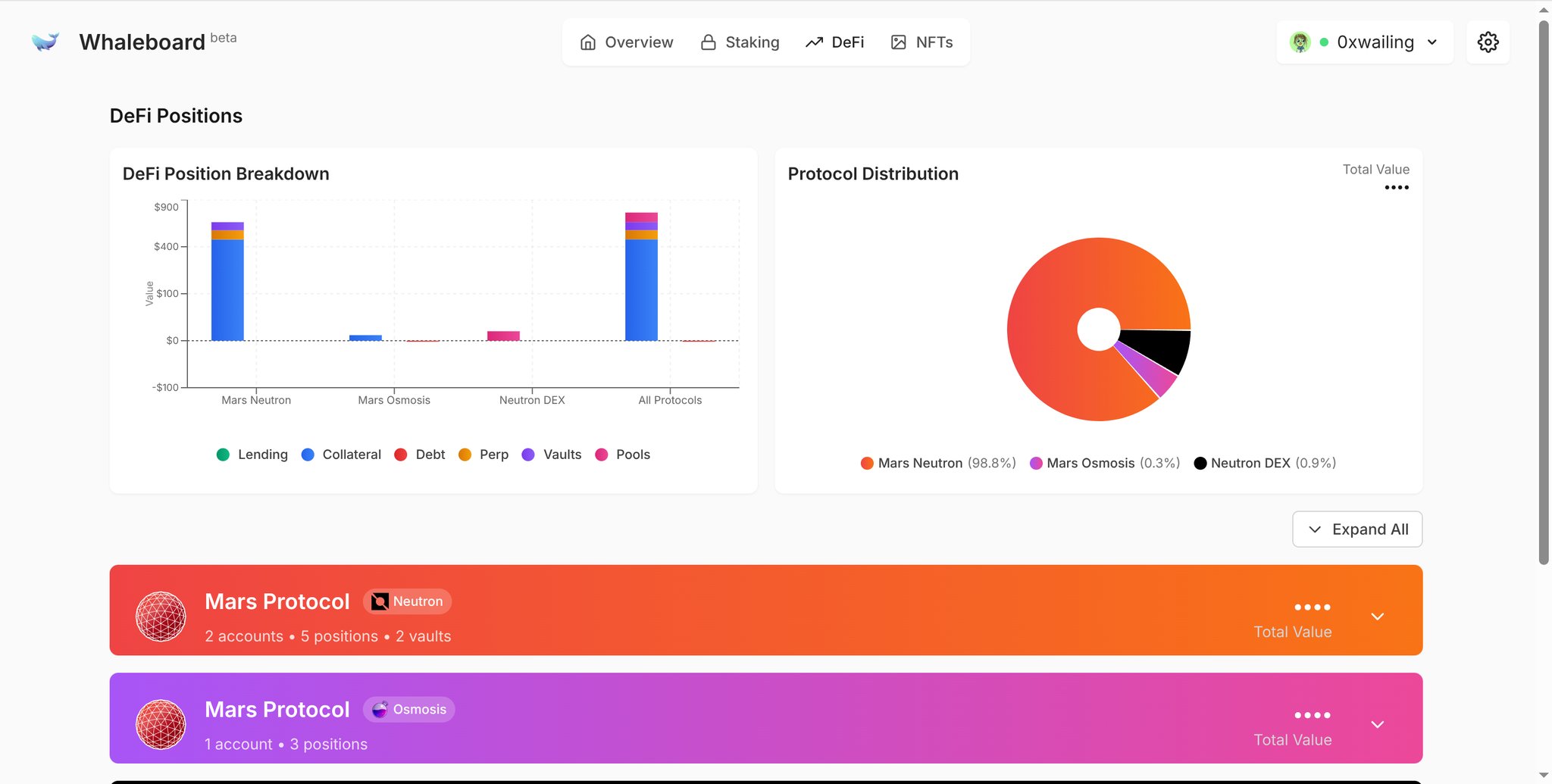Click the Neutron chain badge
The height and width of the screenshot is (784, 1552).
(x=408, y=601)
